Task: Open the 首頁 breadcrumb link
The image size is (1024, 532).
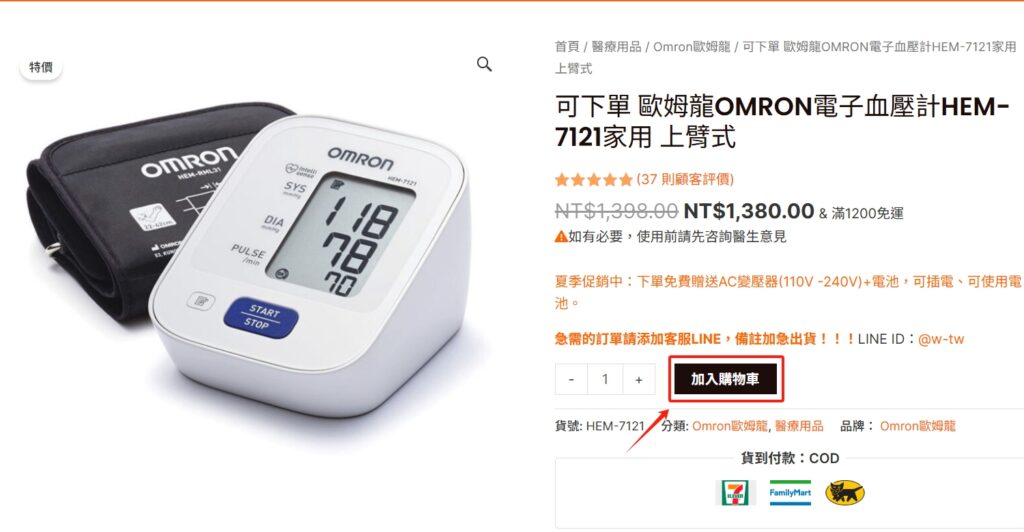Action: (x=567, y=46)
